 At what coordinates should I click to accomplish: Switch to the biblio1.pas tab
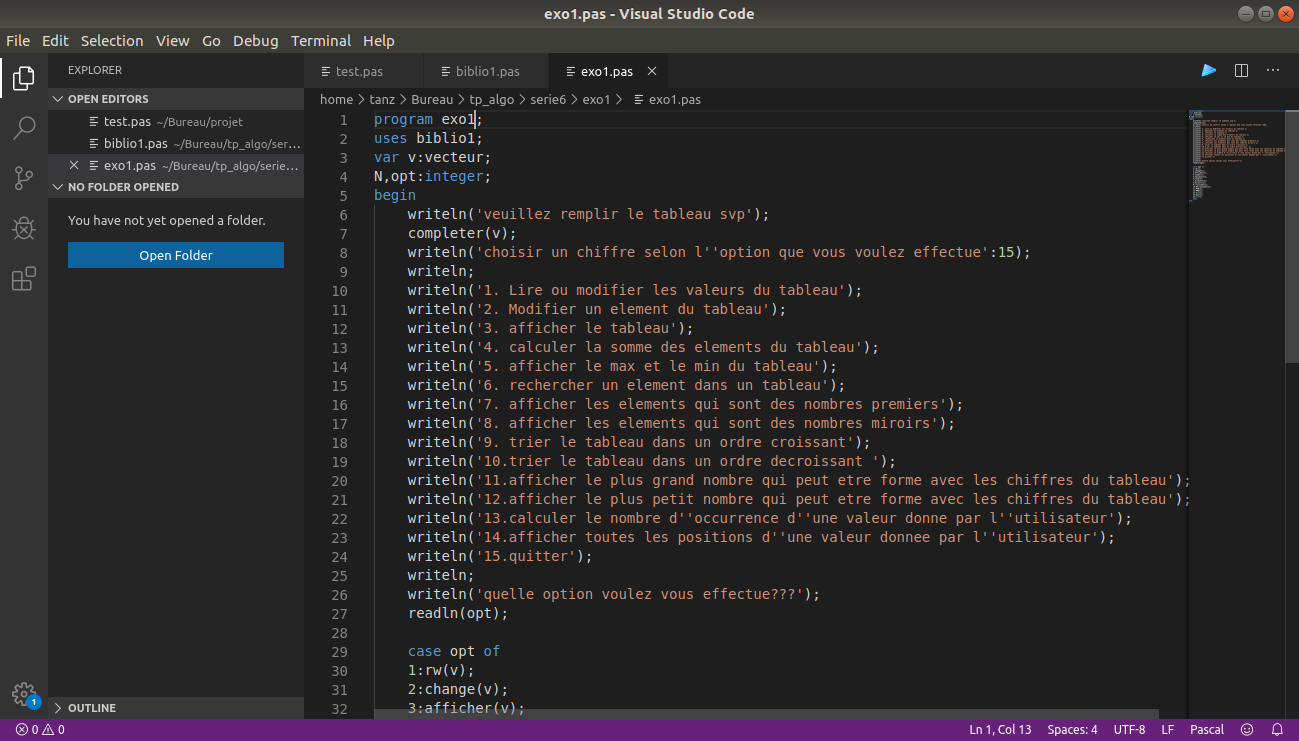(x=486, y=71)
